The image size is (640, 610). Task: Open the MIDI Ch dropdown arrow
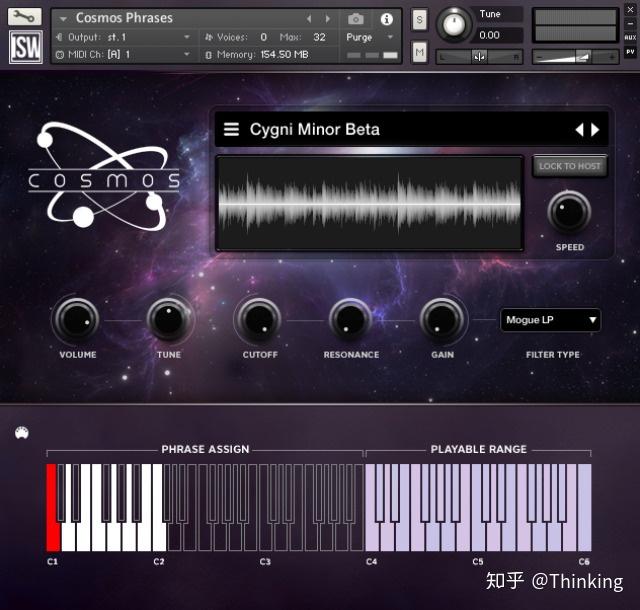187,54
